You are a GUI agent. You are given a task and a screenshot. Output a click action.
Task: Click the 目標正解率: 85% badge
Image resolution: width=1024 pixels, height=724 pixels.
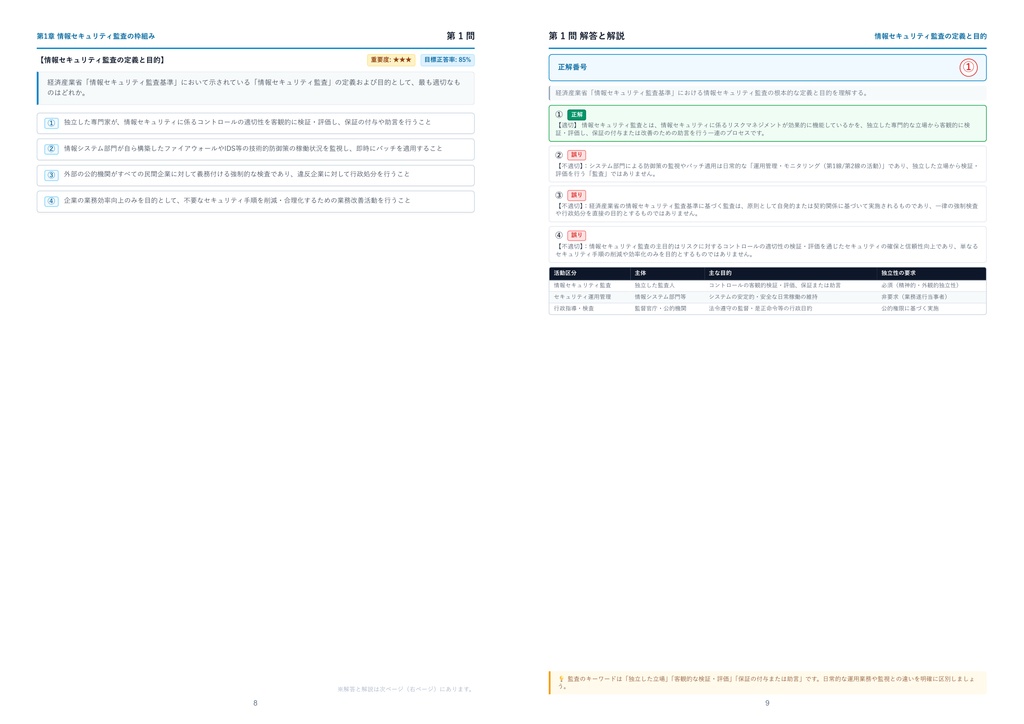click(x=447, y=60)
